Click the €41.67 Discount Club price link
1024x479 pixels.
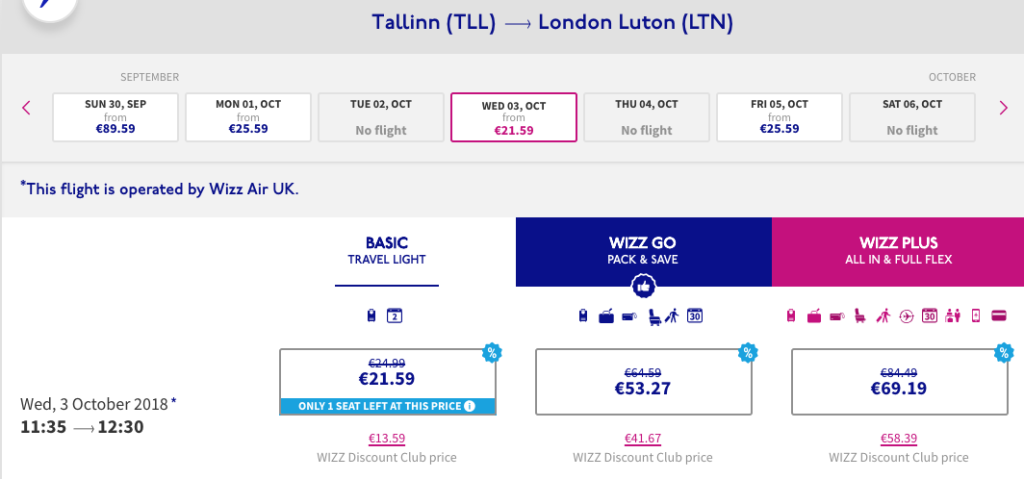point(642,438)
